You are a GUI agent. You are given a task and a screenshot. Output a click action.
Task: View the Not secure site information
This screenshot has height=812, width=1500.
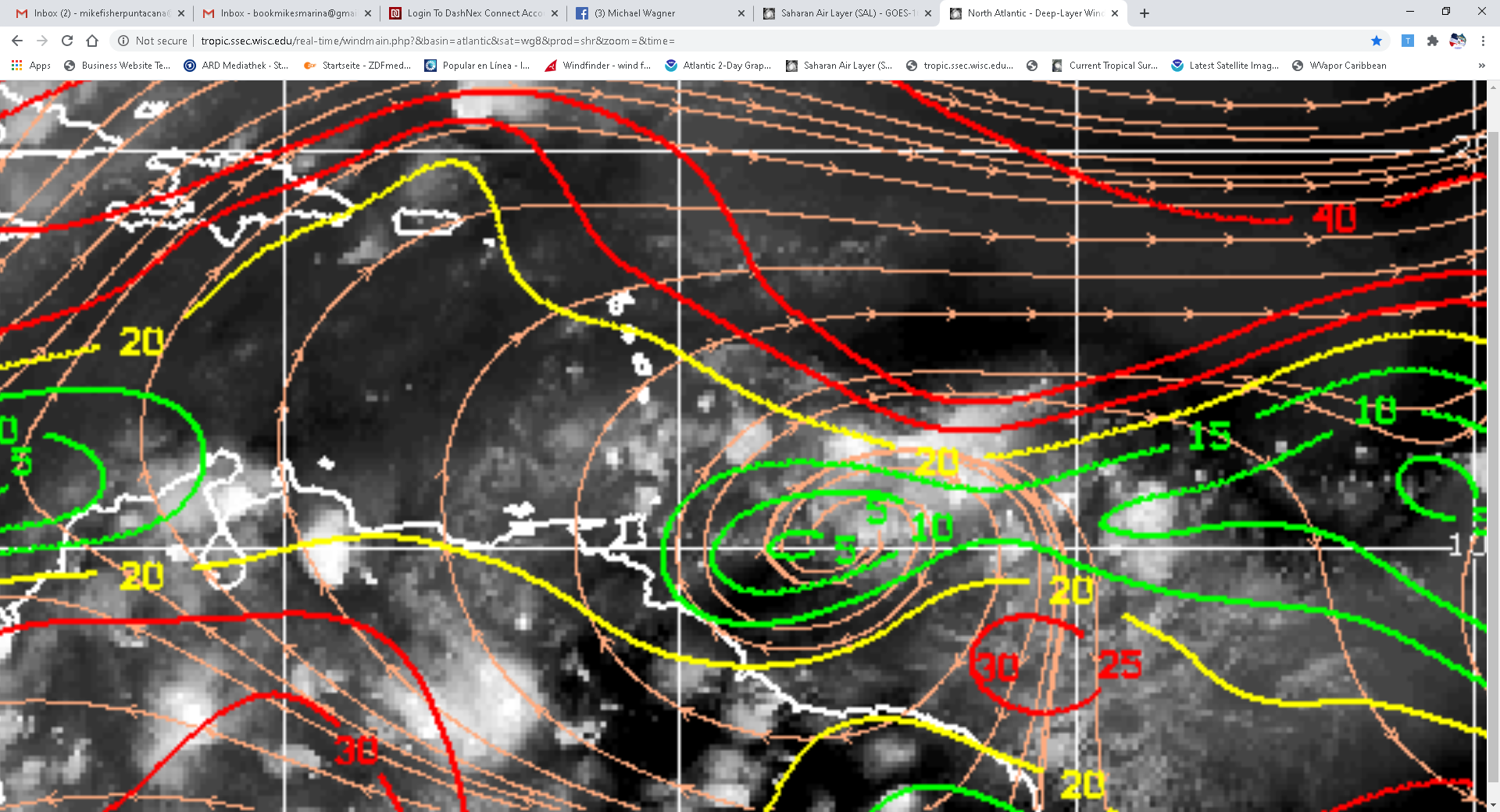pos(153,41)
